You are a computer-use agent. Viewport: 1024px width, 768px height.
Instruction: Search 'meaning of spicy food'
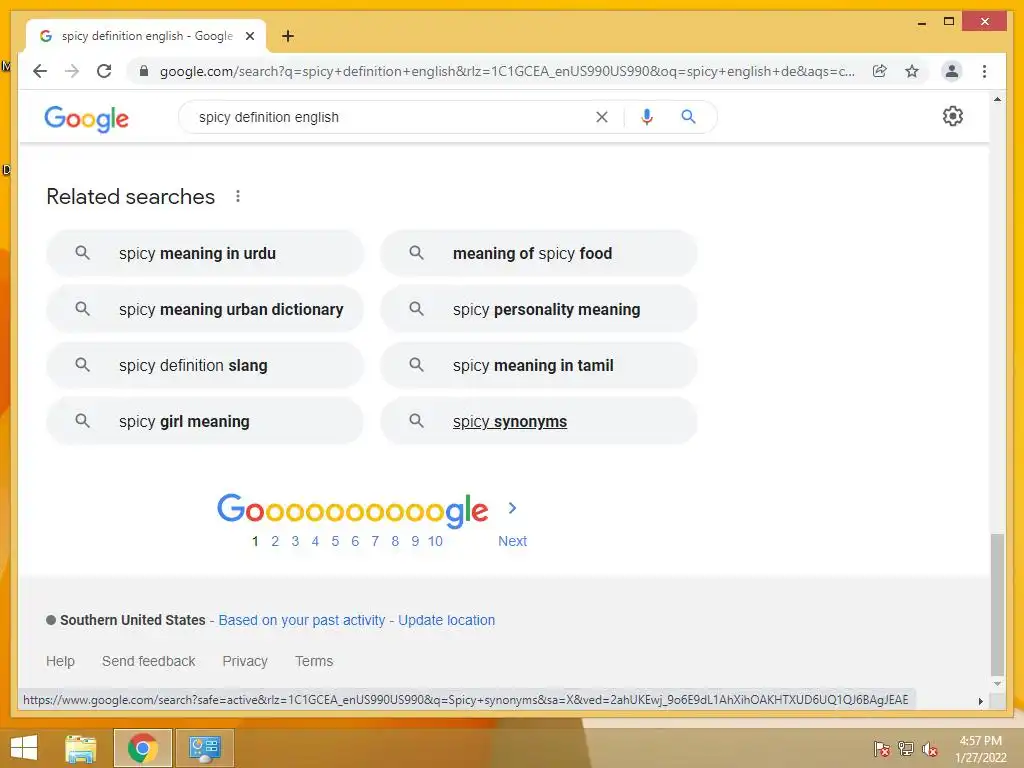(539, 253)
